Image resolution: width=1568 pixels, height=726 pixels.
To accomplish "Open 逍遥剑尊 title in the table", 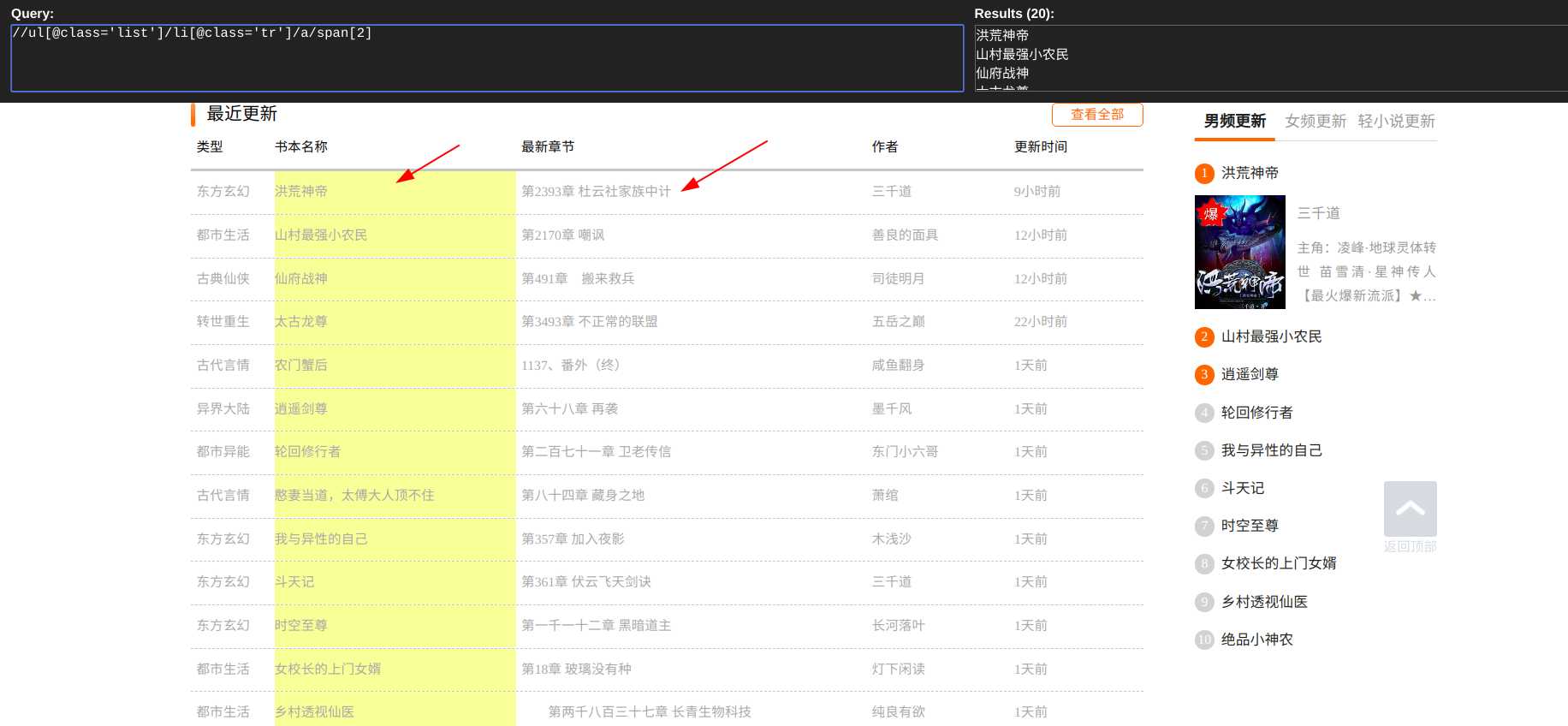I will click(300, 408).
